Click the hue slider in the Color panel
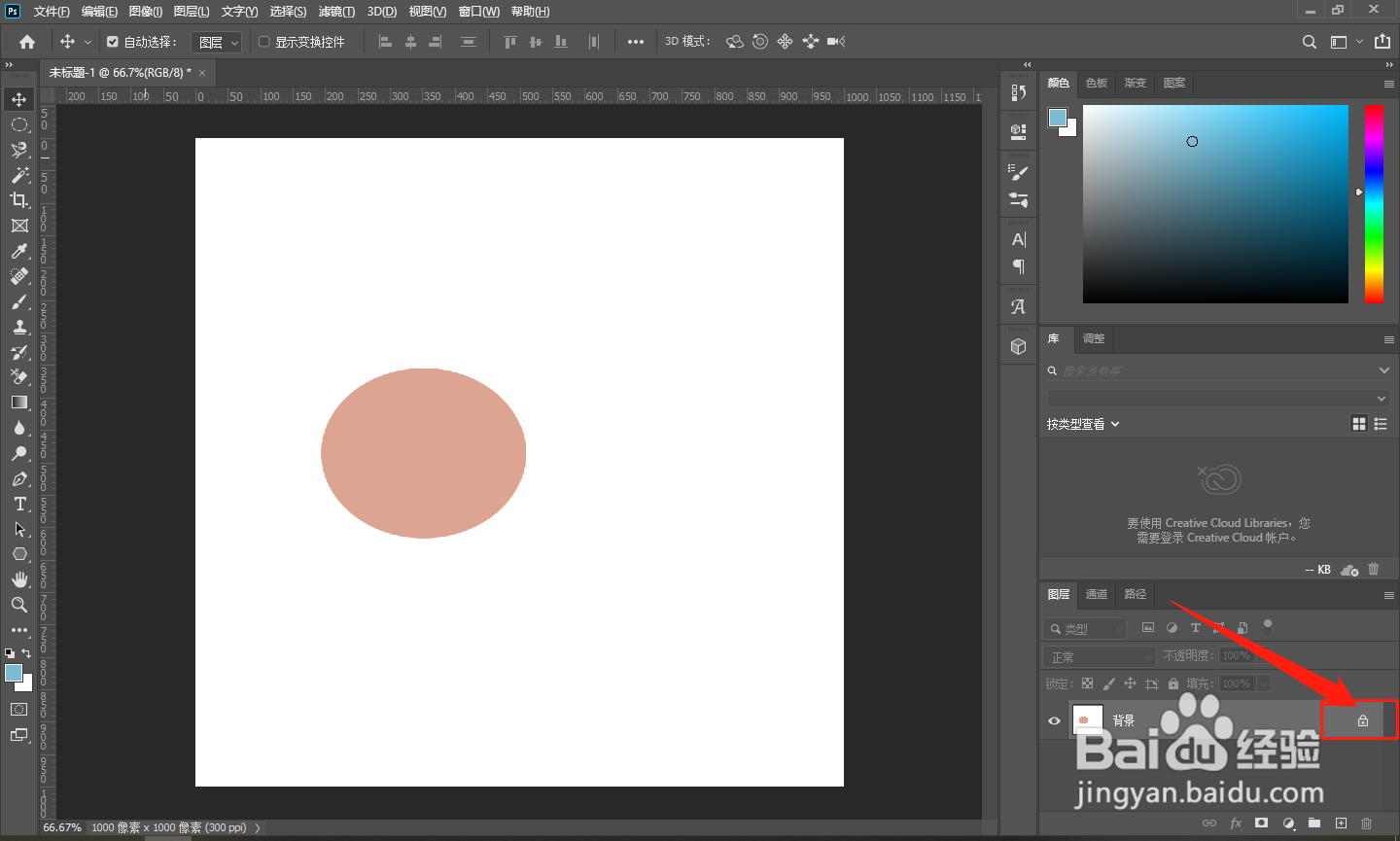Screen dimensions: 1400x841 [x=1374, y=203]
